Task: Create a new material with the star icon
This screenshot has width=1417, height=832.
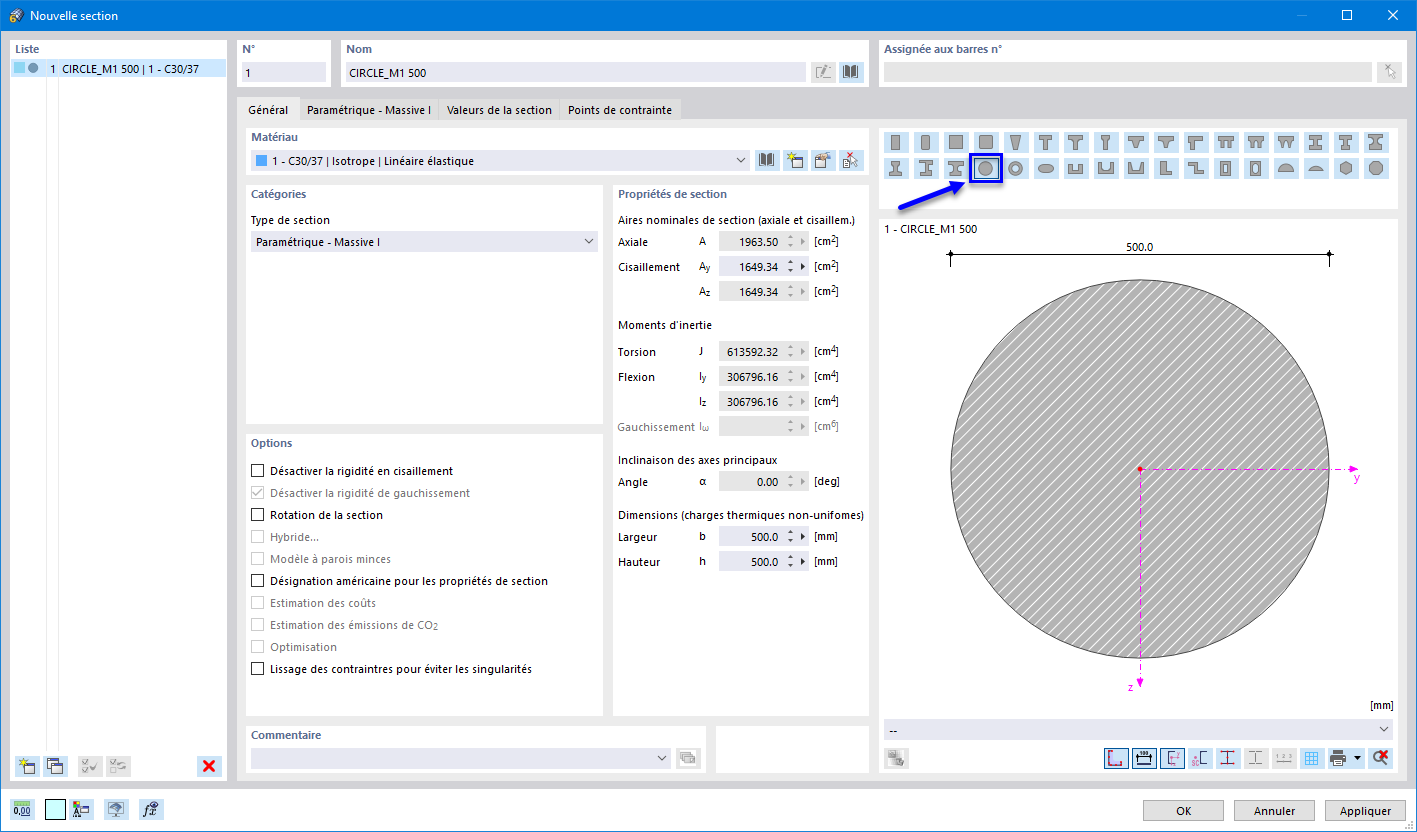Action: 795,160
